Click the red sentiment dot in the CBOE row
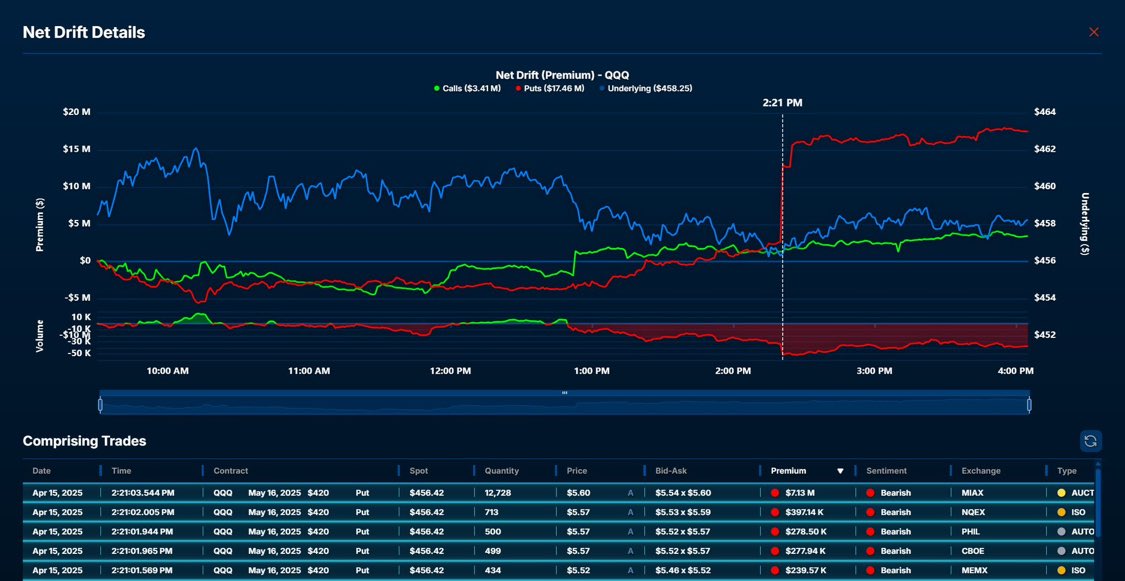This screenshot has height=581, width=1125. 870,550
